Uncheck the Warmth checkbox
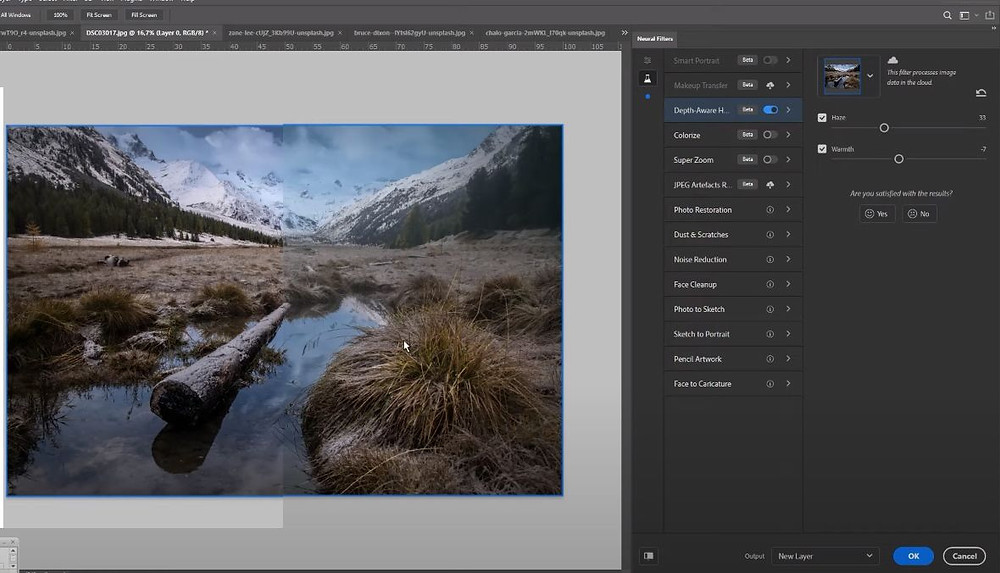 tap(822, 149)
